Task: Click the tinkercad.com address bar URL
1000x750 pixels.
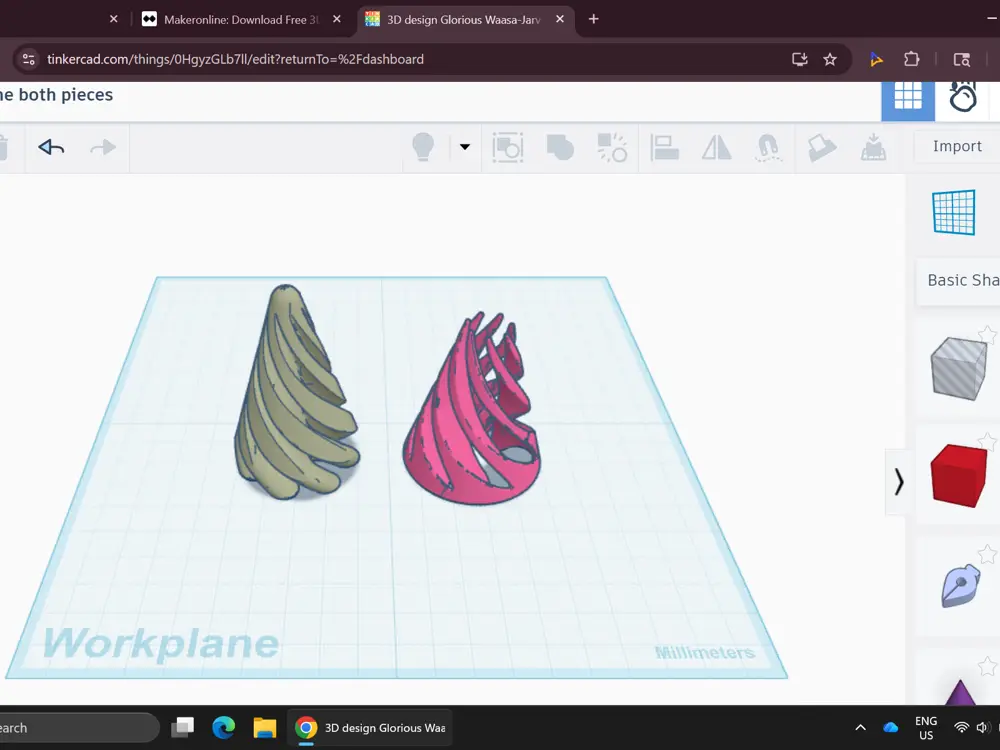Action: coord(235,59)
